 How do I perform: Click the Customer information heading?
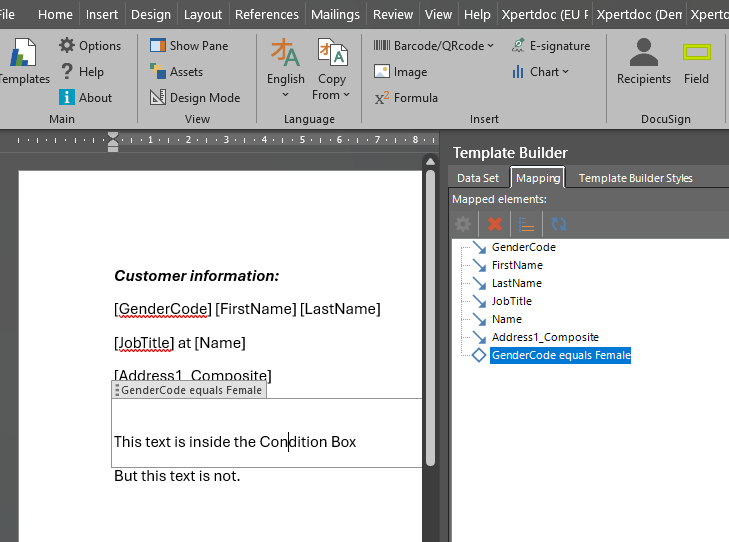click(x=197, y=276)
